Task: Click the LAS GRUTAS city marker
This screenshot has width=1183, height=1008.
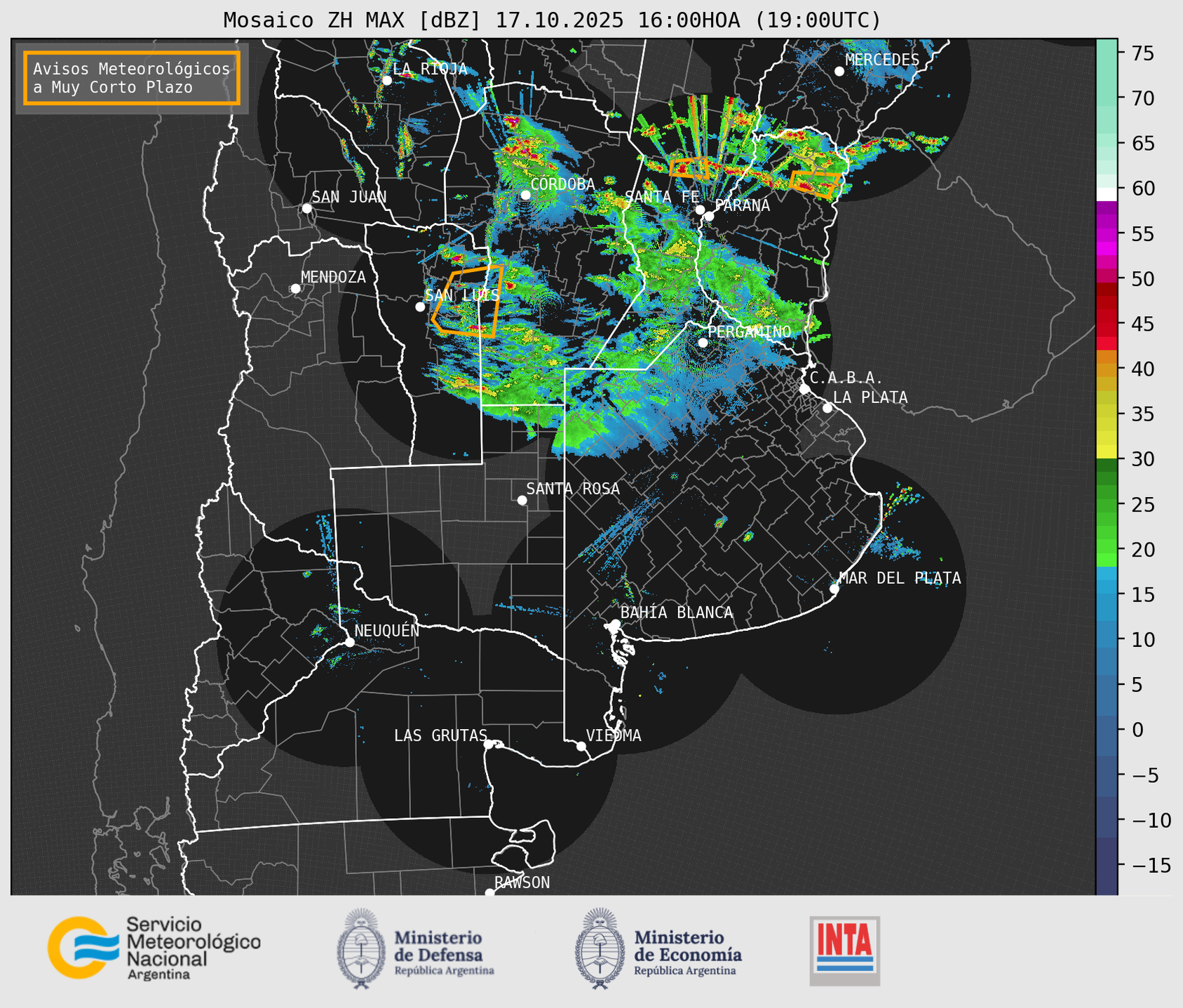Action: pyautogui.click(x=489, y=744)
